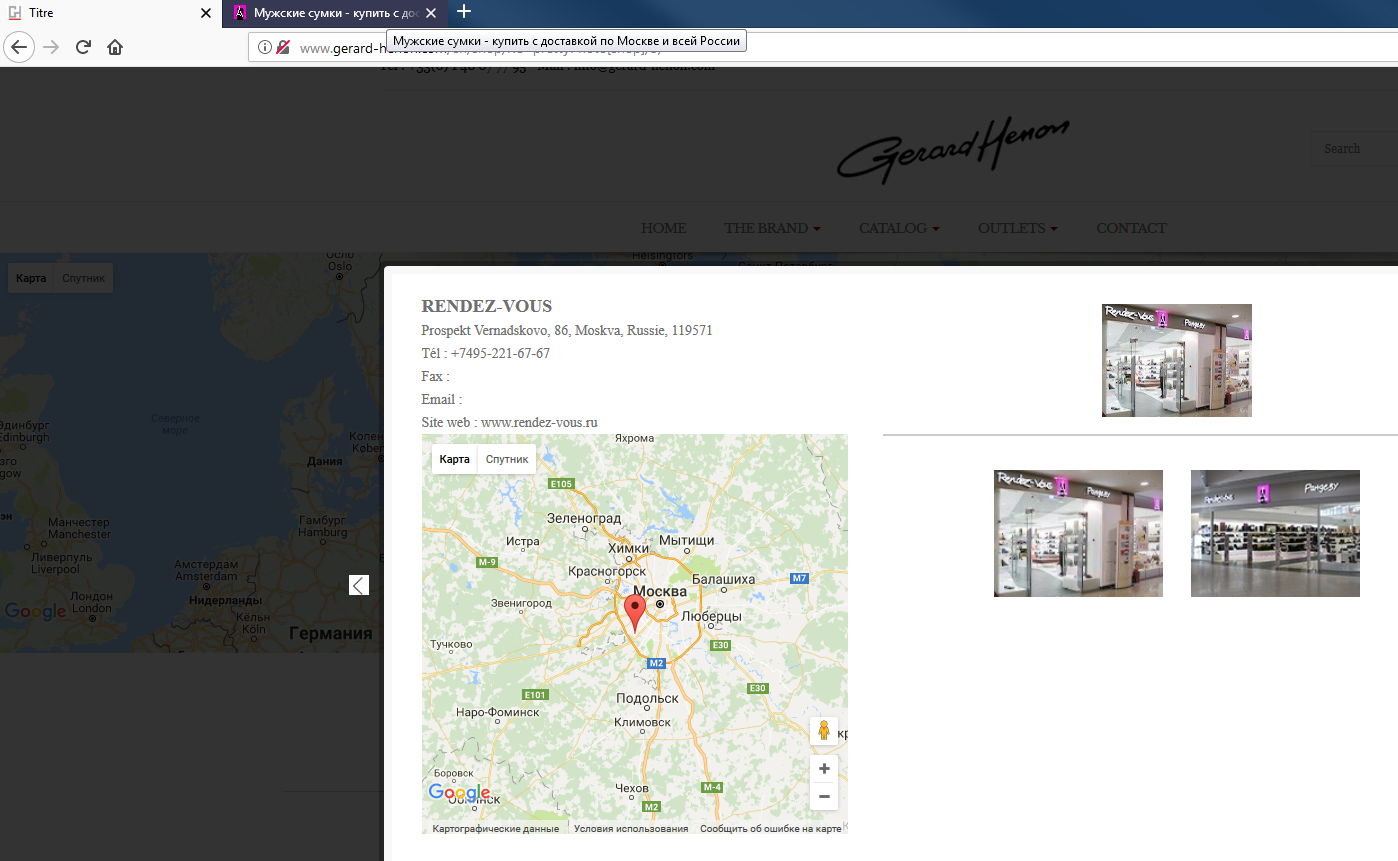Open a new tab with plus icon
Viewport: 1398px width, 861px height.
click(463, 12)
